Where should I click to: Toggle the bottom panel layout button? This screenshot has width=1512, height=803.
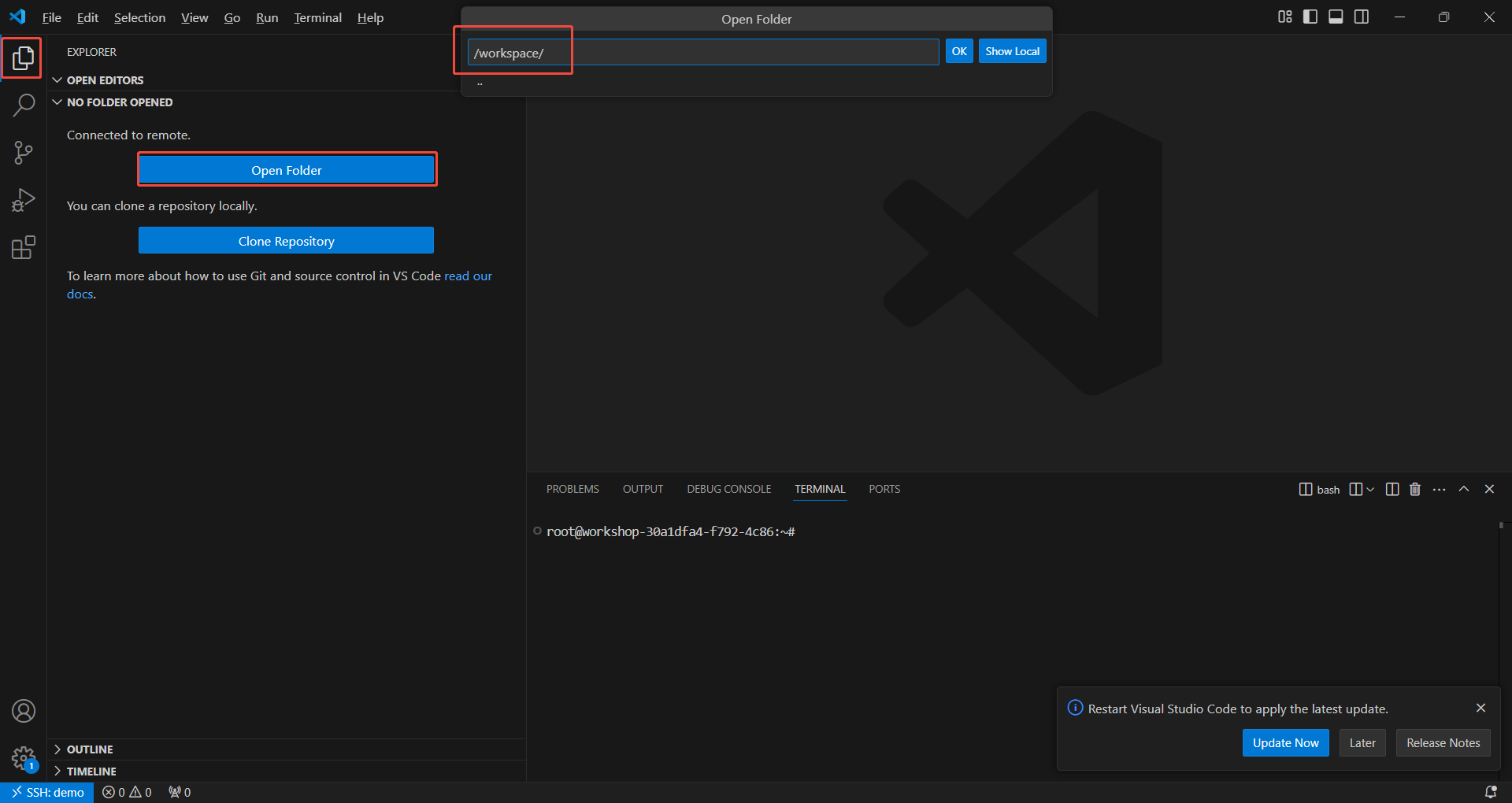point(1336,17)
